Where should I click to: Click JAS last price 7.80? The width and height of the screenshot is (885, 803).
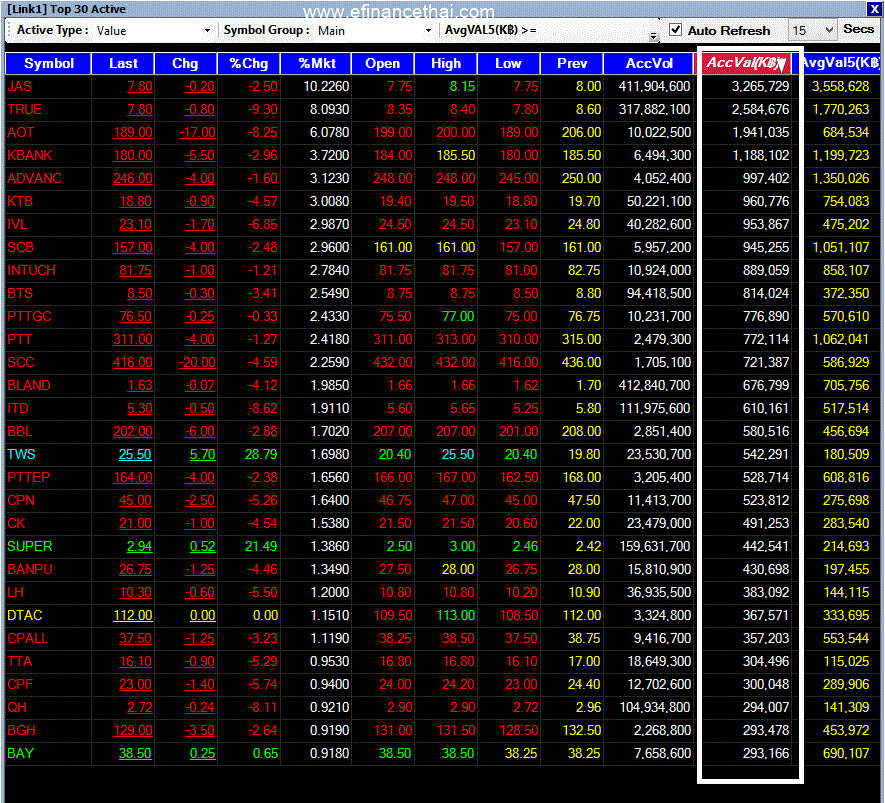coord(140,86)
